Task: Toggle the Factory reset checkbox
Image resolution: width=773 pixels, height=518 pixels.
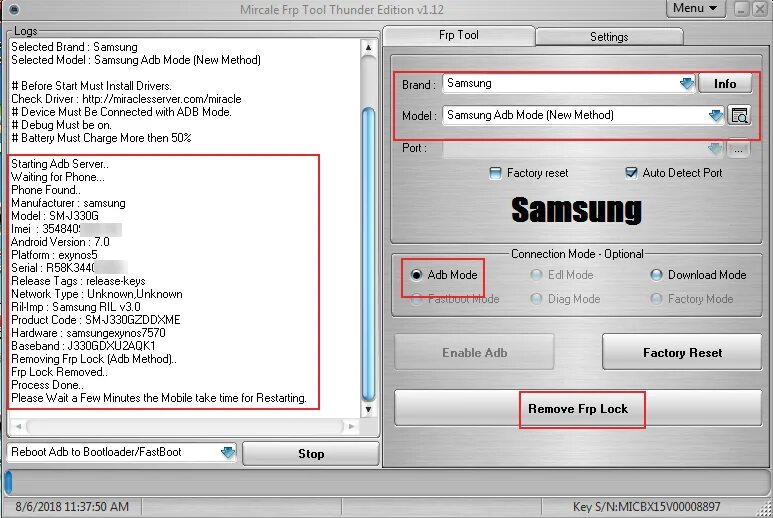Action: coord(495,173)
